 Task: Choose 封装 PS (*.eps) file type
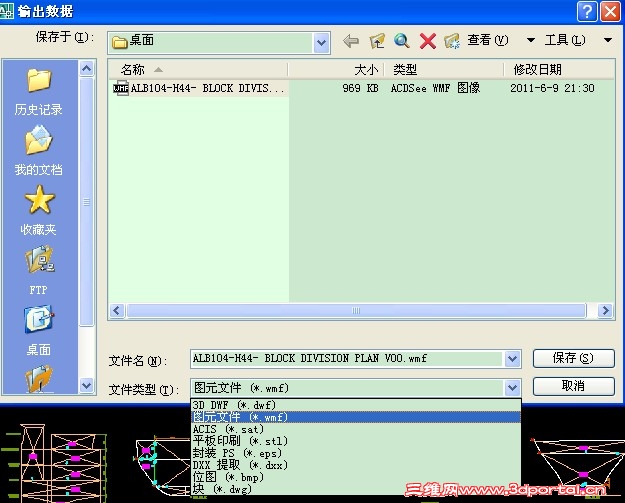(x=356, y=453)
